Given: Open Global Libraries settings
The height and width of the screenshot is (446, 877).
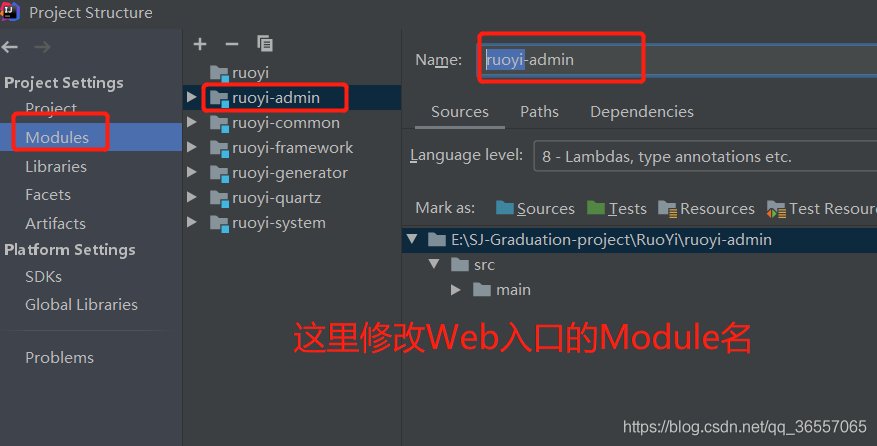Looking at the screenshot, I should pyautogui.click(x=81, y=305).
